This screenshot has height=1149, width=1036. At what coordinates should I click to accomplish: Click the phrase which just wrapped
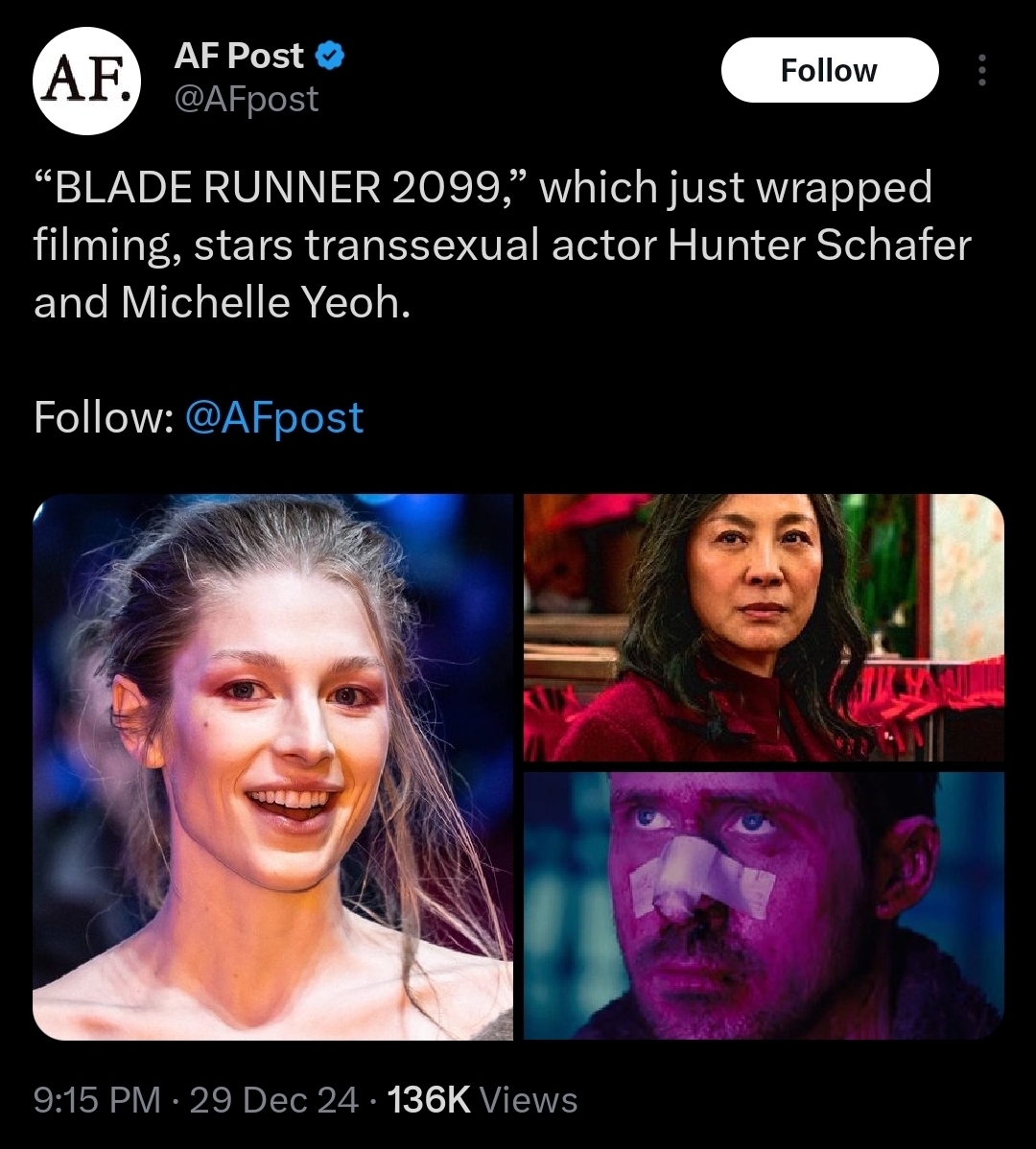pyautogui.click(x=736, y=188)
